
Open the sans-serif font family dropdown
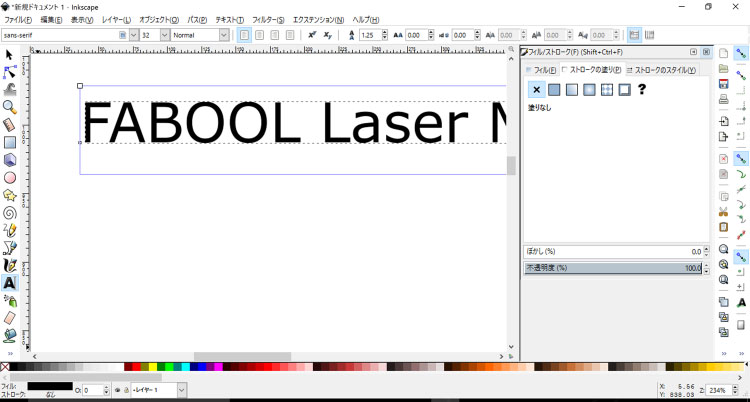(133, 35)
